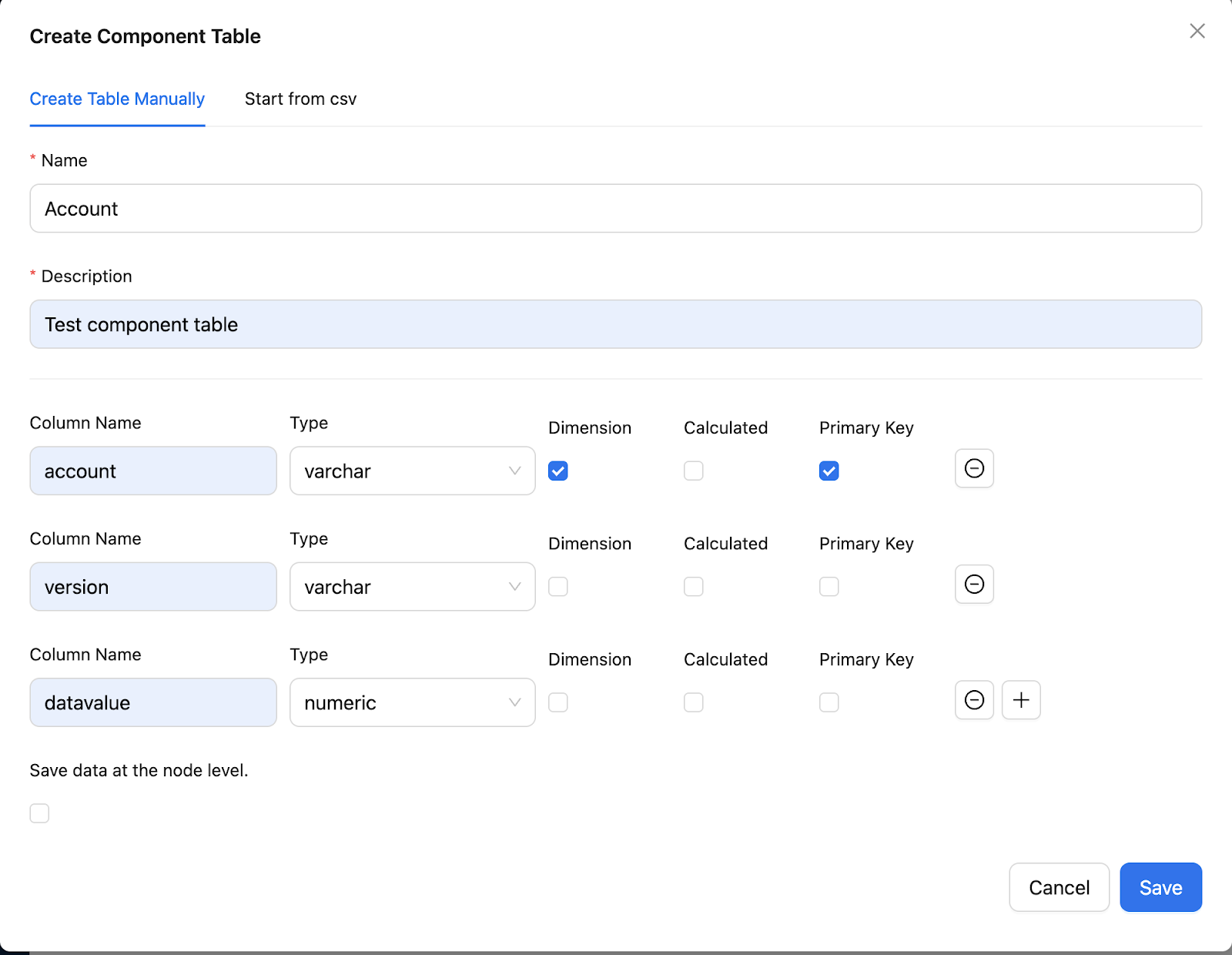Click the Save data at the node level label

[139, 770]
